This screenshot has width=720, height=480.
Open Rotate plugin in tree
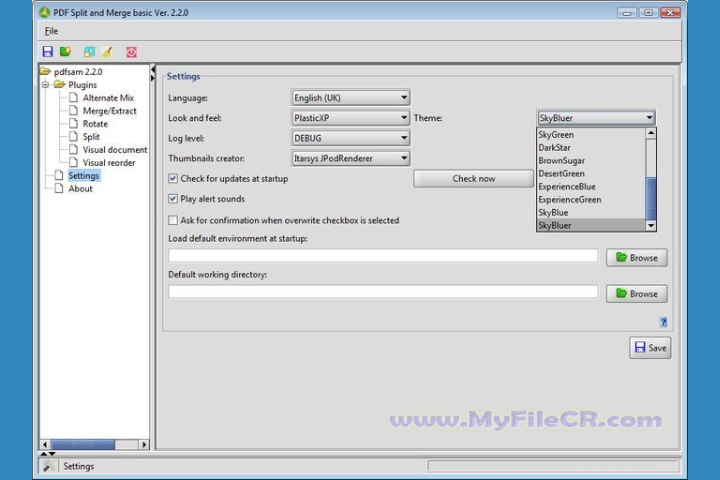click(95, 123)
